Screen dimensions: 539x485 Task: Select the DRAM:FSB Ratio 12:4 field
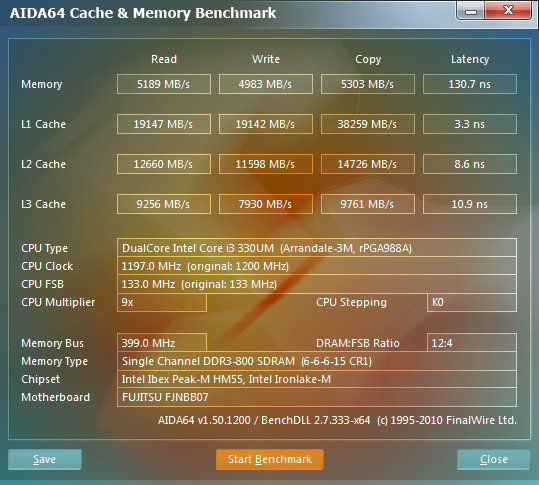(472, 343)
